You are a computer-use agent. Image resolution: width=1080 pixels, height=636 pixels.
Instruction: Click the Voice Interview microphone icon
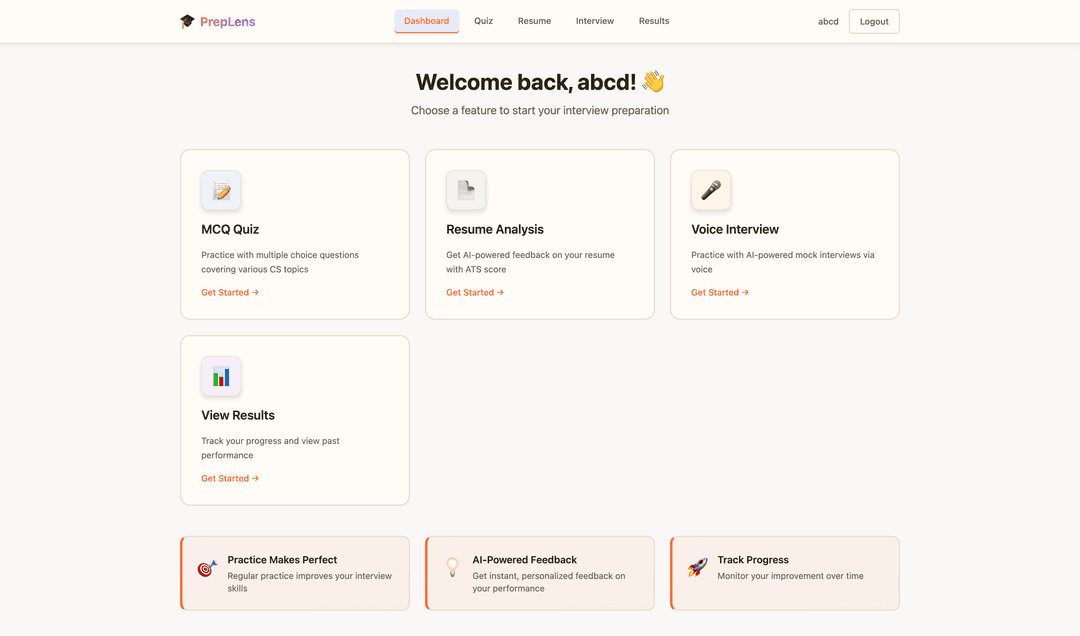click(x=711, y=191)
